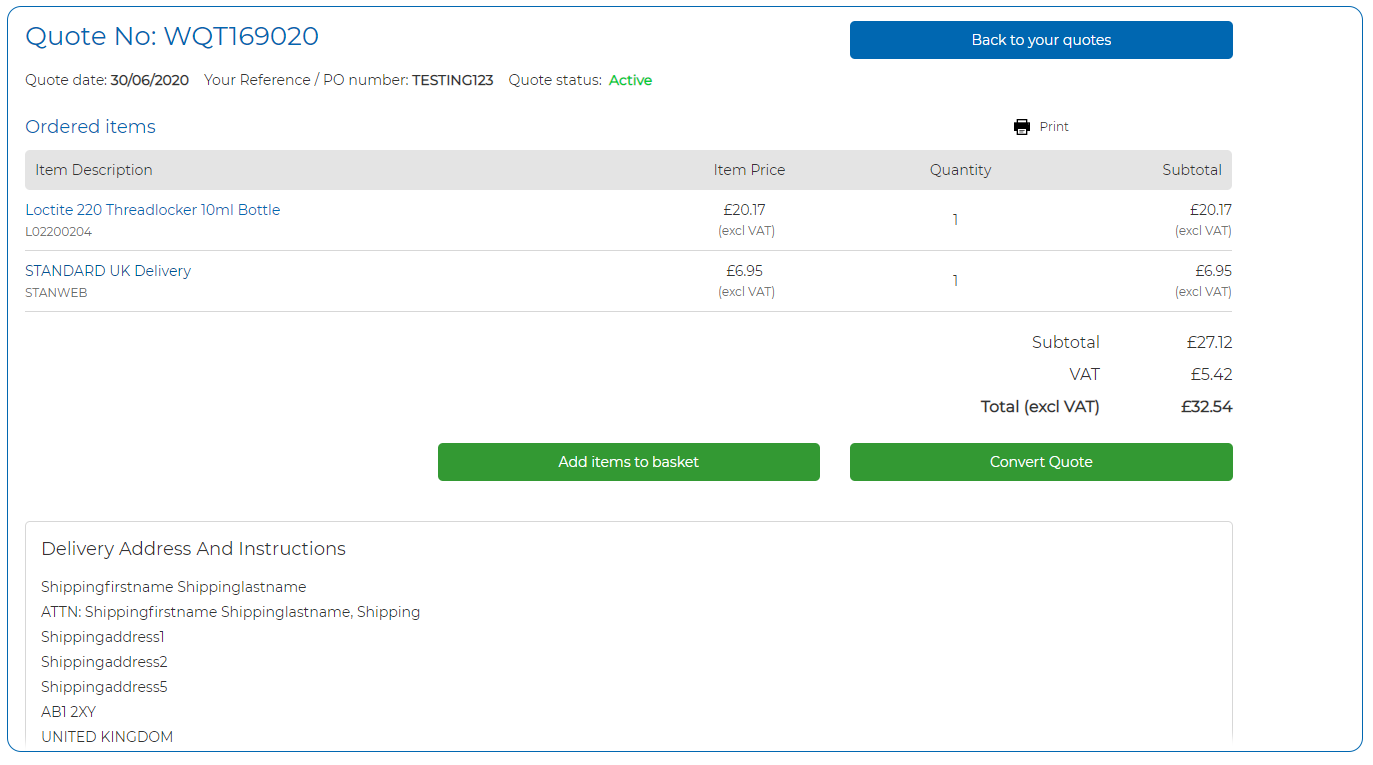Click PO number TESTING123

pyautogui.click(x=453, y=80)
